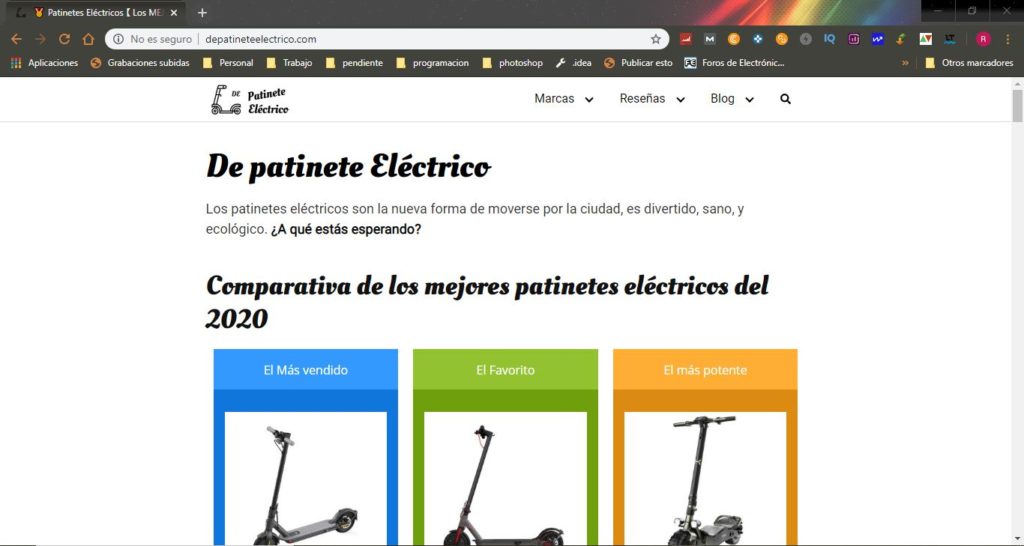
Task: Click the De Patinete Eléctrico site logo
Action: pos(249,99)
